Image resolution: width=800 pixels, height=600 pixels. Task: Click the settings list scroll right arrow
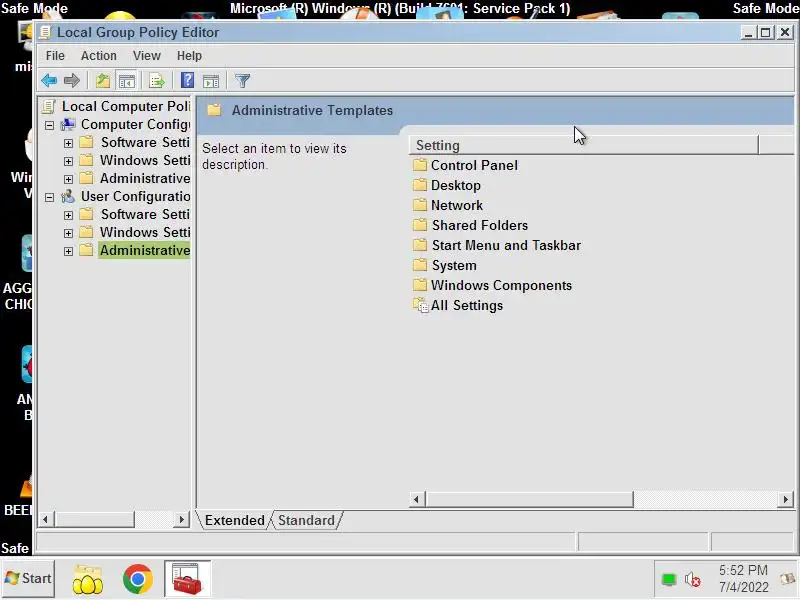click(785, 499)
